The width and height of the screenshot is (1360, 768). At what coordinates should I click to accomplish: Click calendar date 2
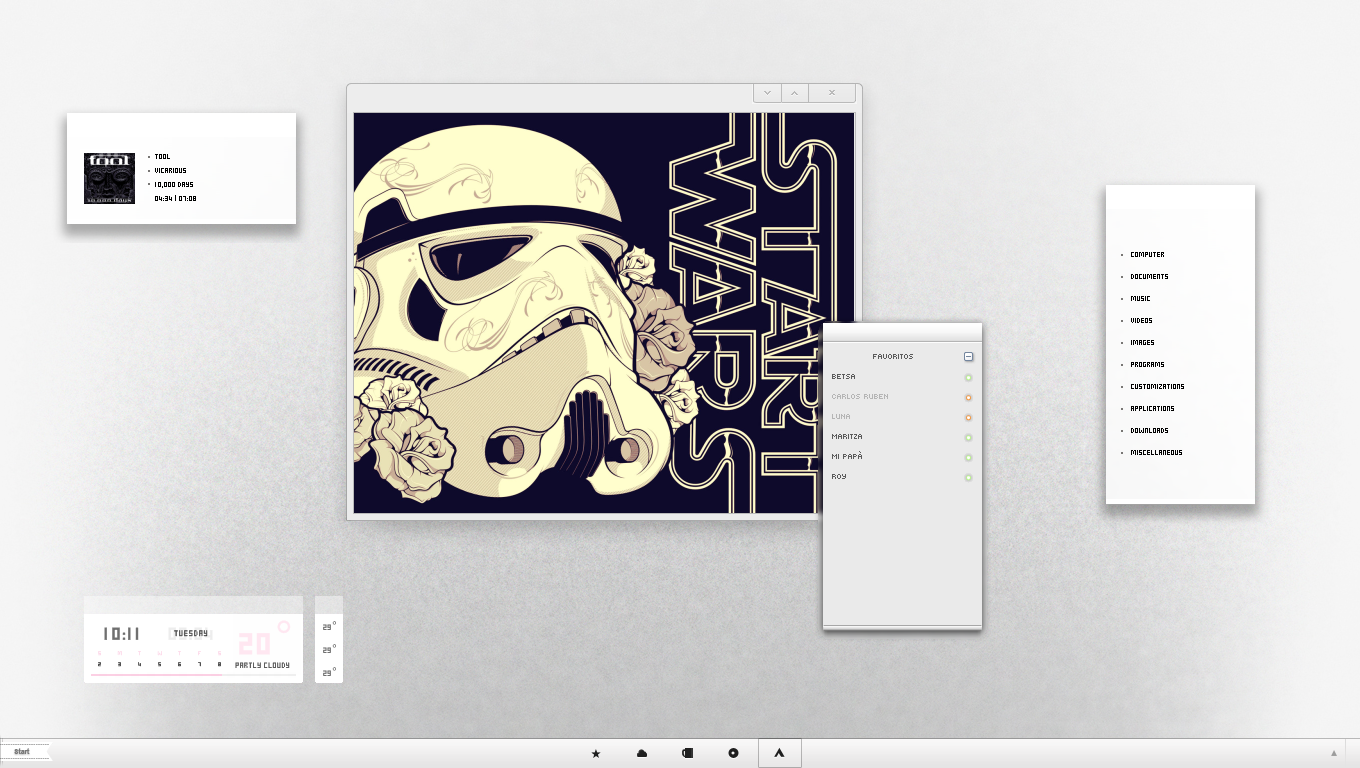(x=99, y=664)
